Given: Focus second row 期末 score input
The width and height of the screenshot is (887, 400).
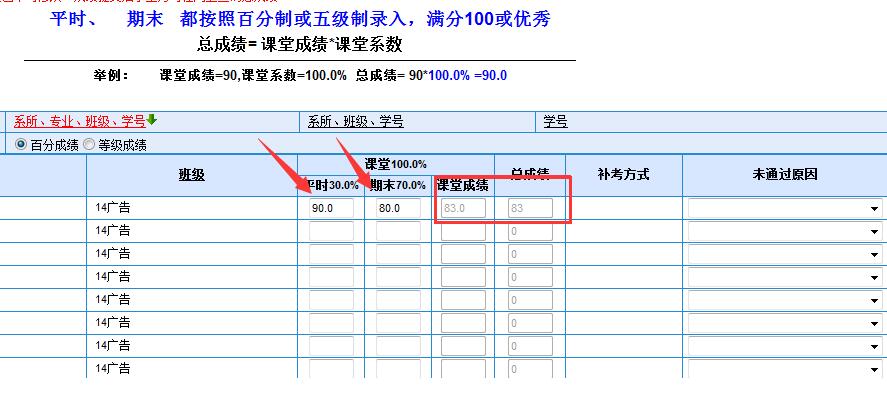Looking at the screenshot, I should point(397,232).
